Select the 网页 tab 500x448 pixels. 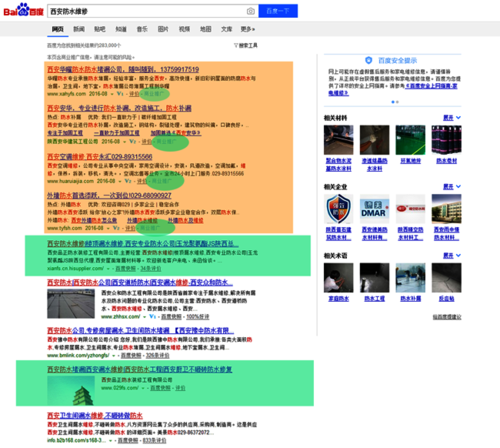(x=57, y=29)
